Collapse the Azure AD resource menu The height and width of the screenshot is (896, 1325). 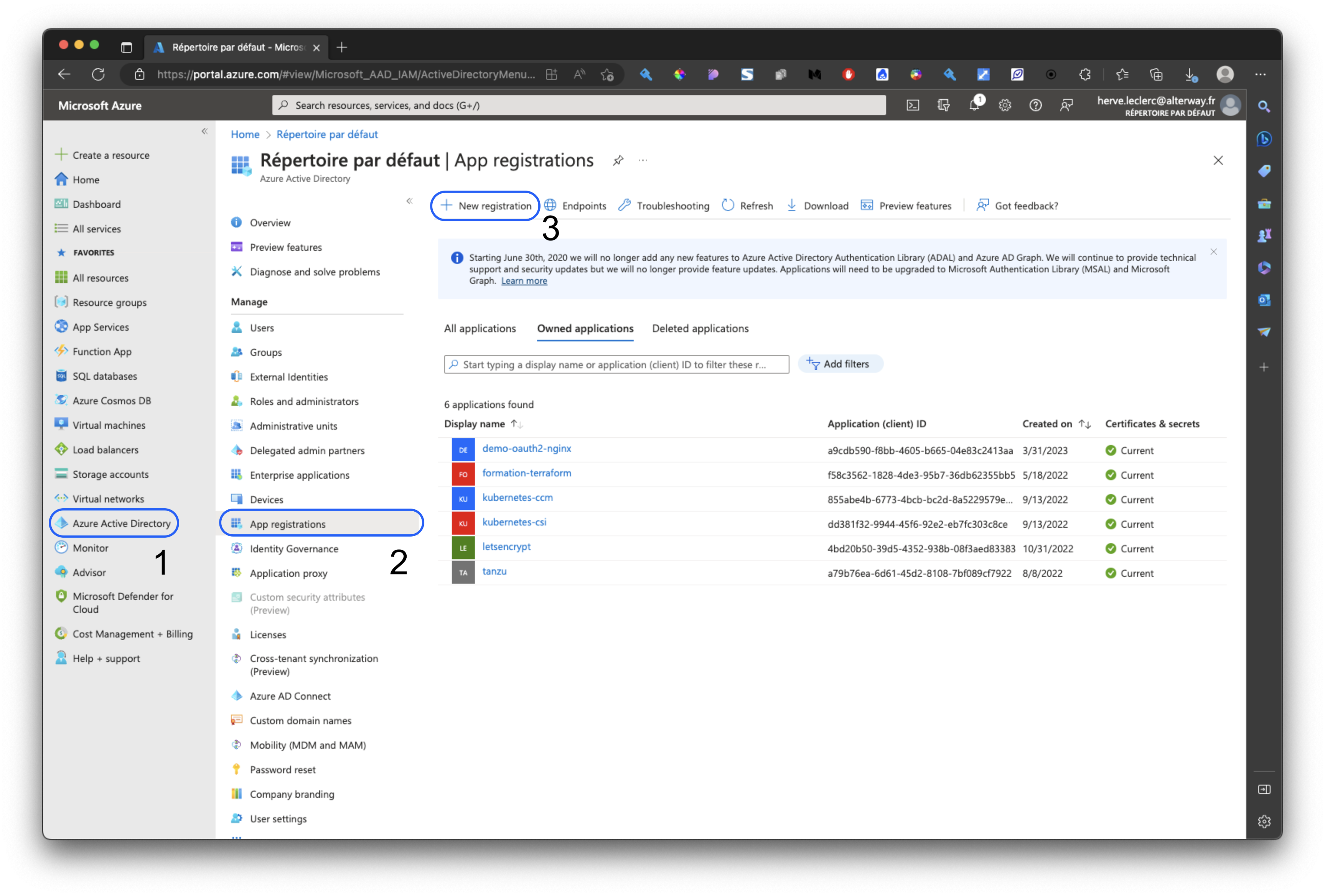point(409,201)
